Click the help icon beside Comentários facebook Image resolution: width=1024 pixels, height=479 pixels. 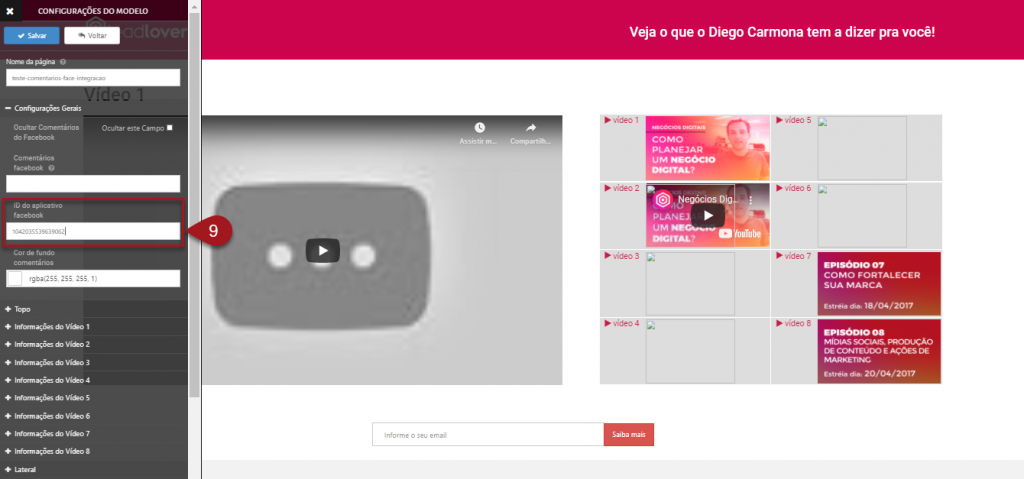51,168
